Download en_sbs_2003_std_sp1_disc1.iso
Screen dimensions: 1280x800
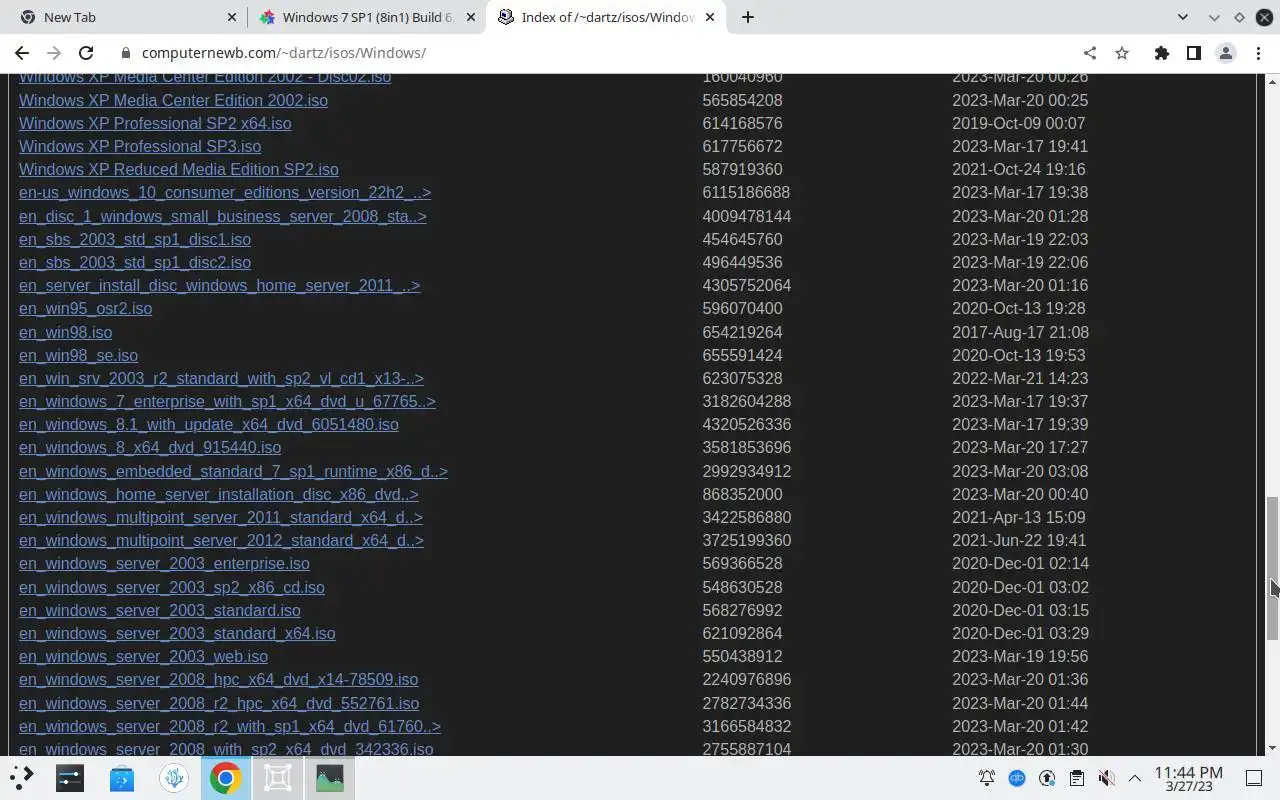pos(135,239)
